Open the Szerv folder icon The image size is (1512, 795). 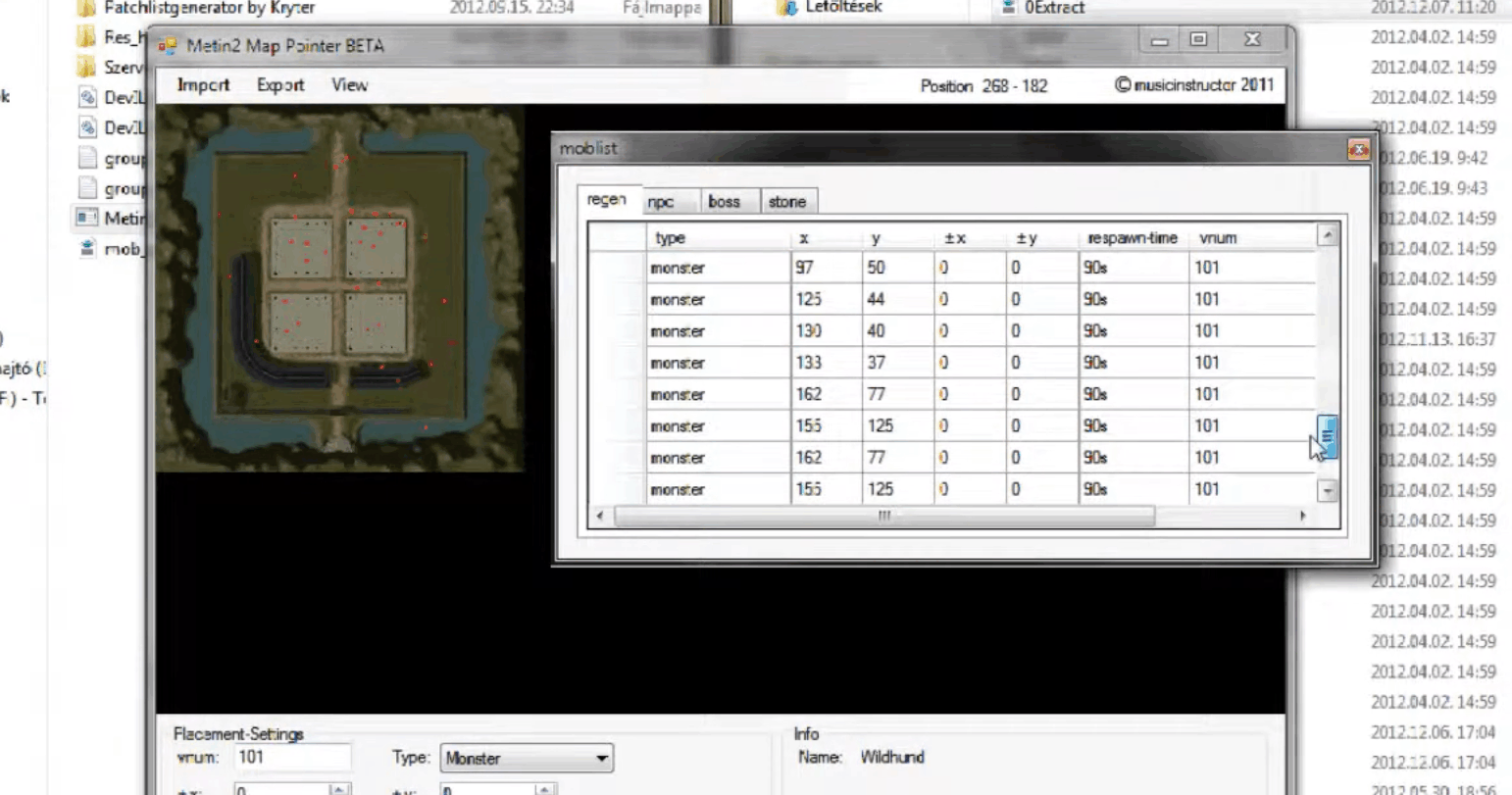click(x=86, y=68)
